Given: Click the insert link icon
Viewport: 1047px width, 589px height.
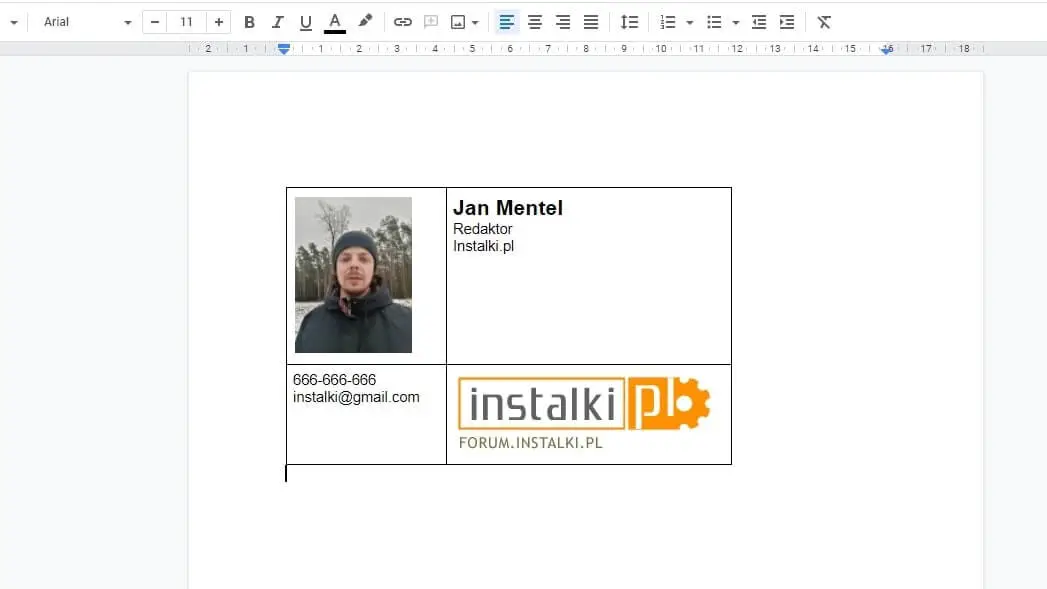Looking at the screenshot, I should point(402,22).
